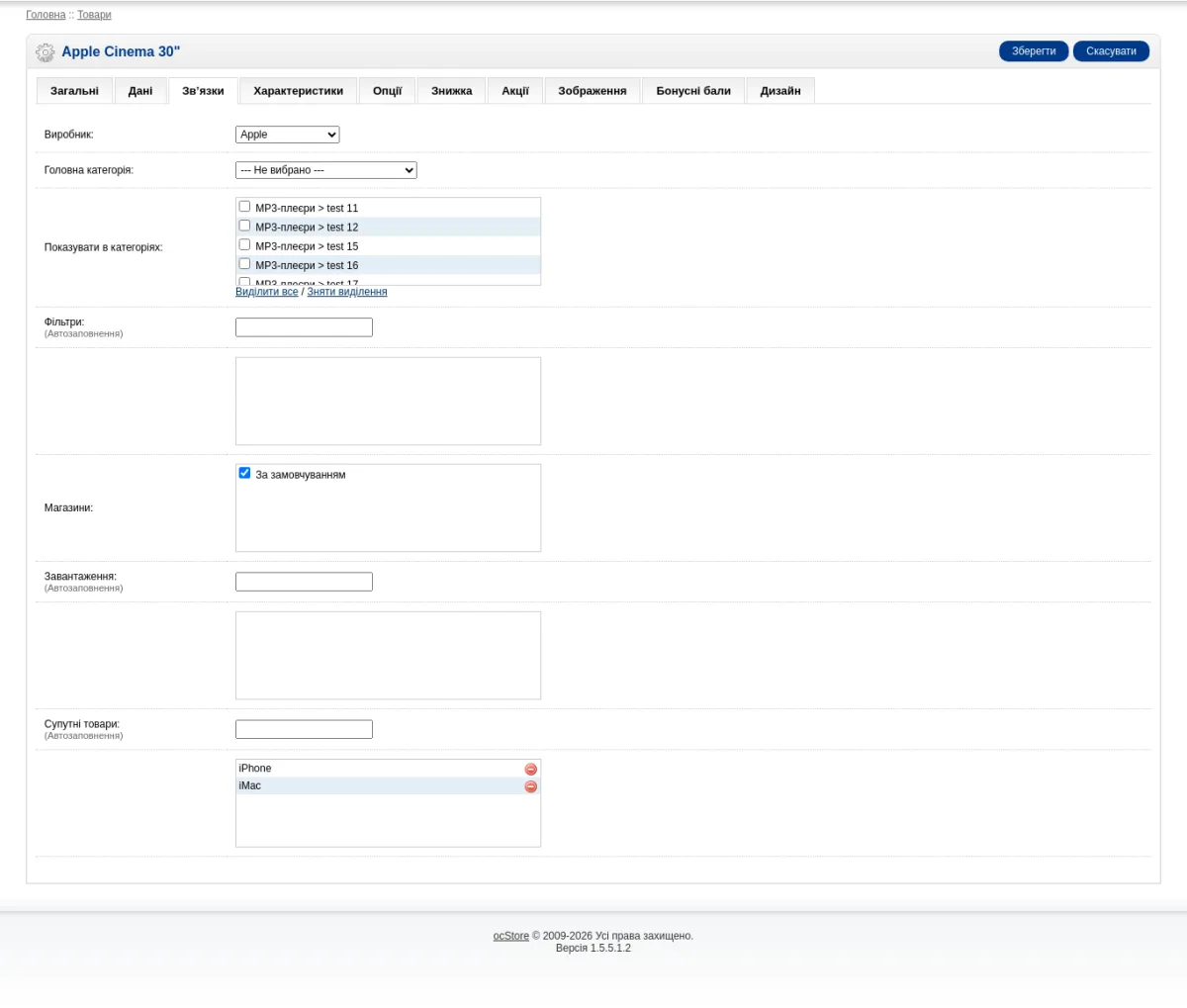Check the MP3-плеєри > test 16 category
The height and width of the screenshot is (1008, 1187).
pos(244,264)
